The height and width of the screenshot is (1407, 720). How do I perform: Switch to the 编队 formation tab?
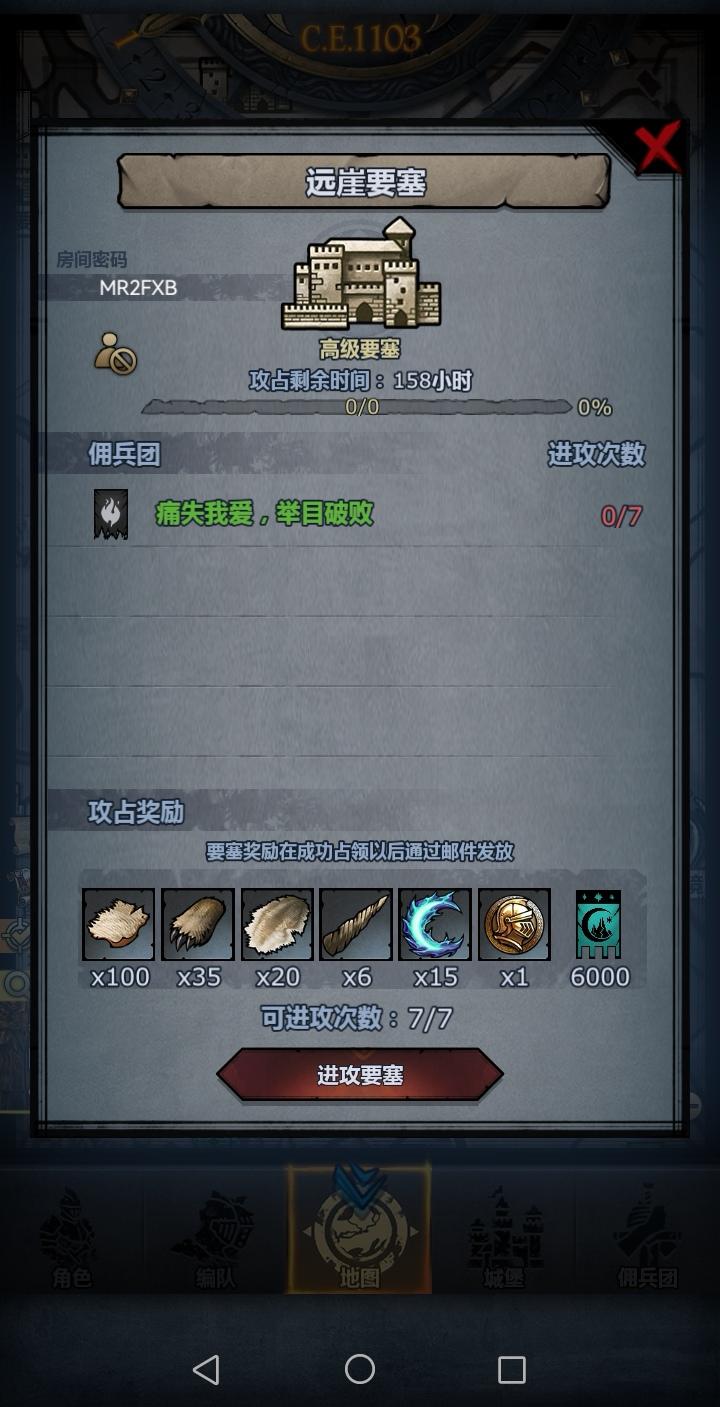pos(216,1236)
